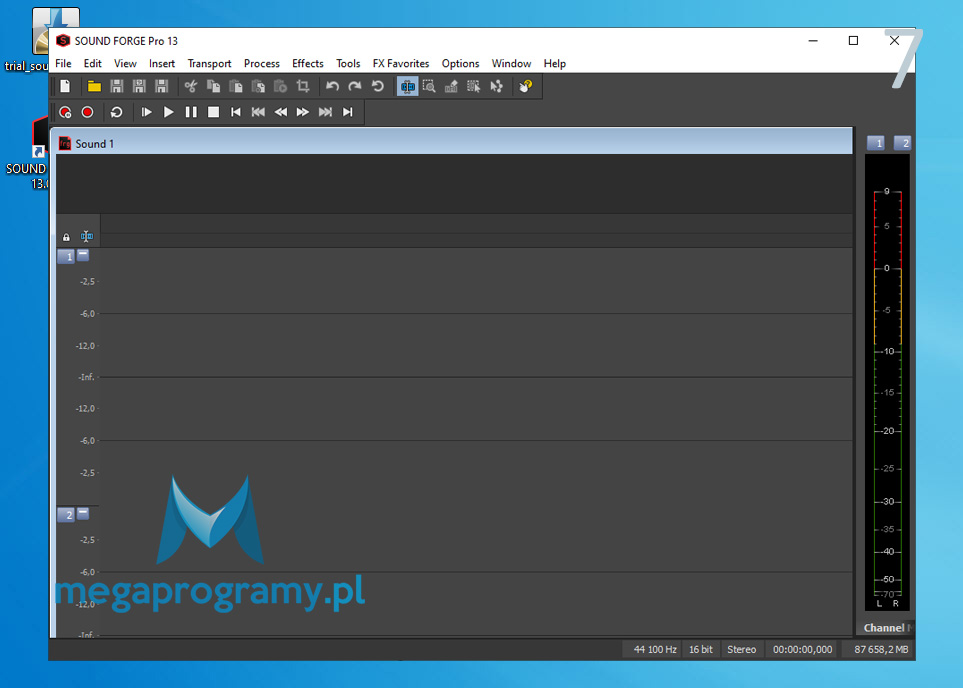Click the 00:00:00,000 length status field
The width and height of the screenshot is (963, 688).
[802, 649]
